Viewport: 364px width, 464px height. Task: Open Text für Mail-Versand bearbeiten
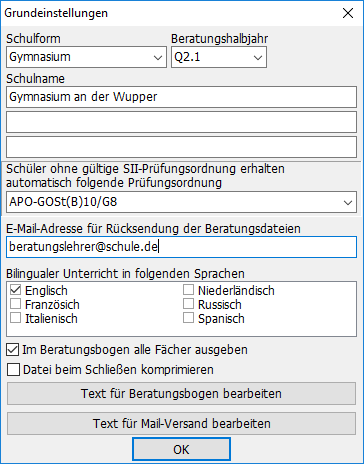(x=181, y=424)
